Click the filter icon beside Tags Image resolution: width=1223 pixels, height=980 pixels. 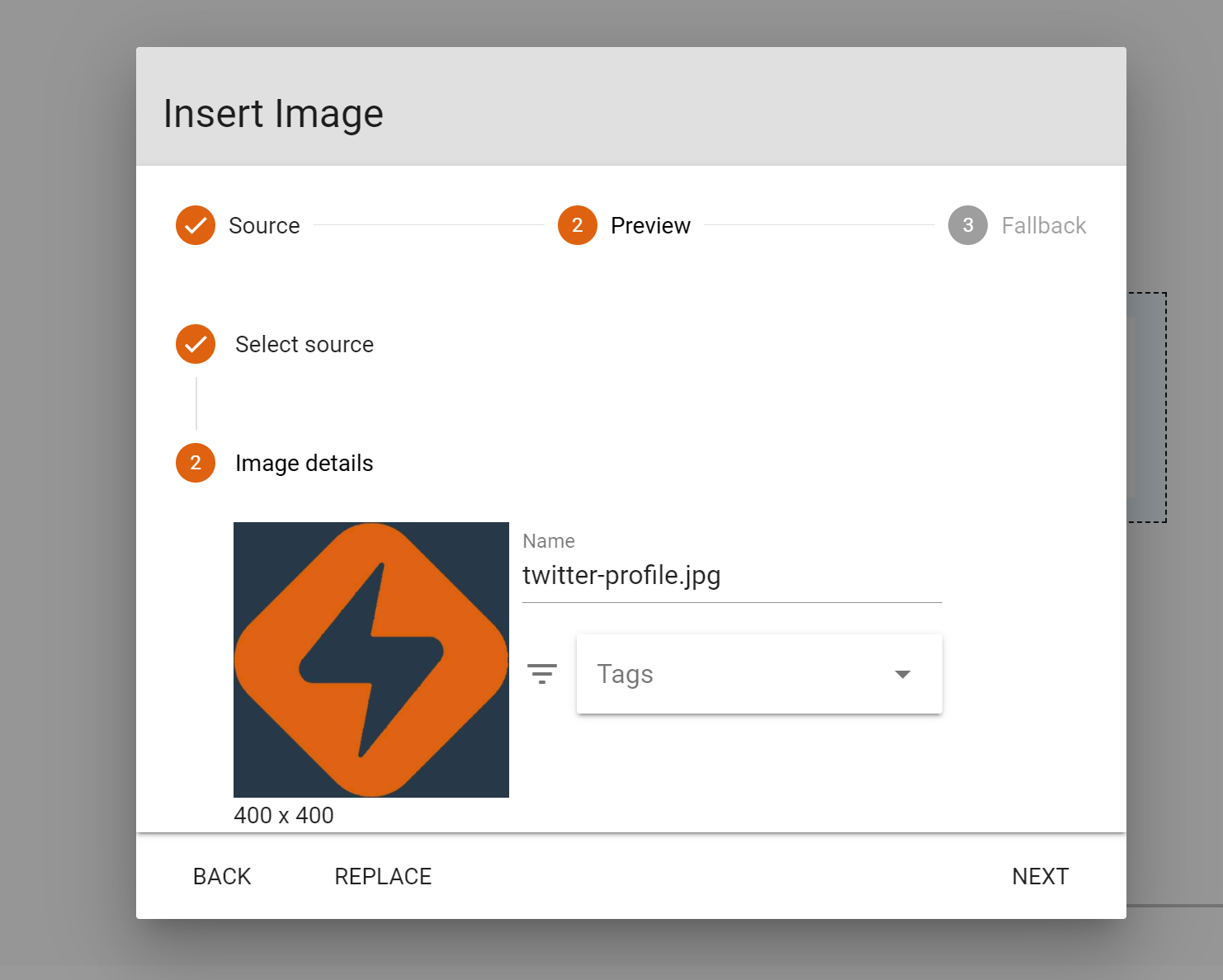coord(542,674)
